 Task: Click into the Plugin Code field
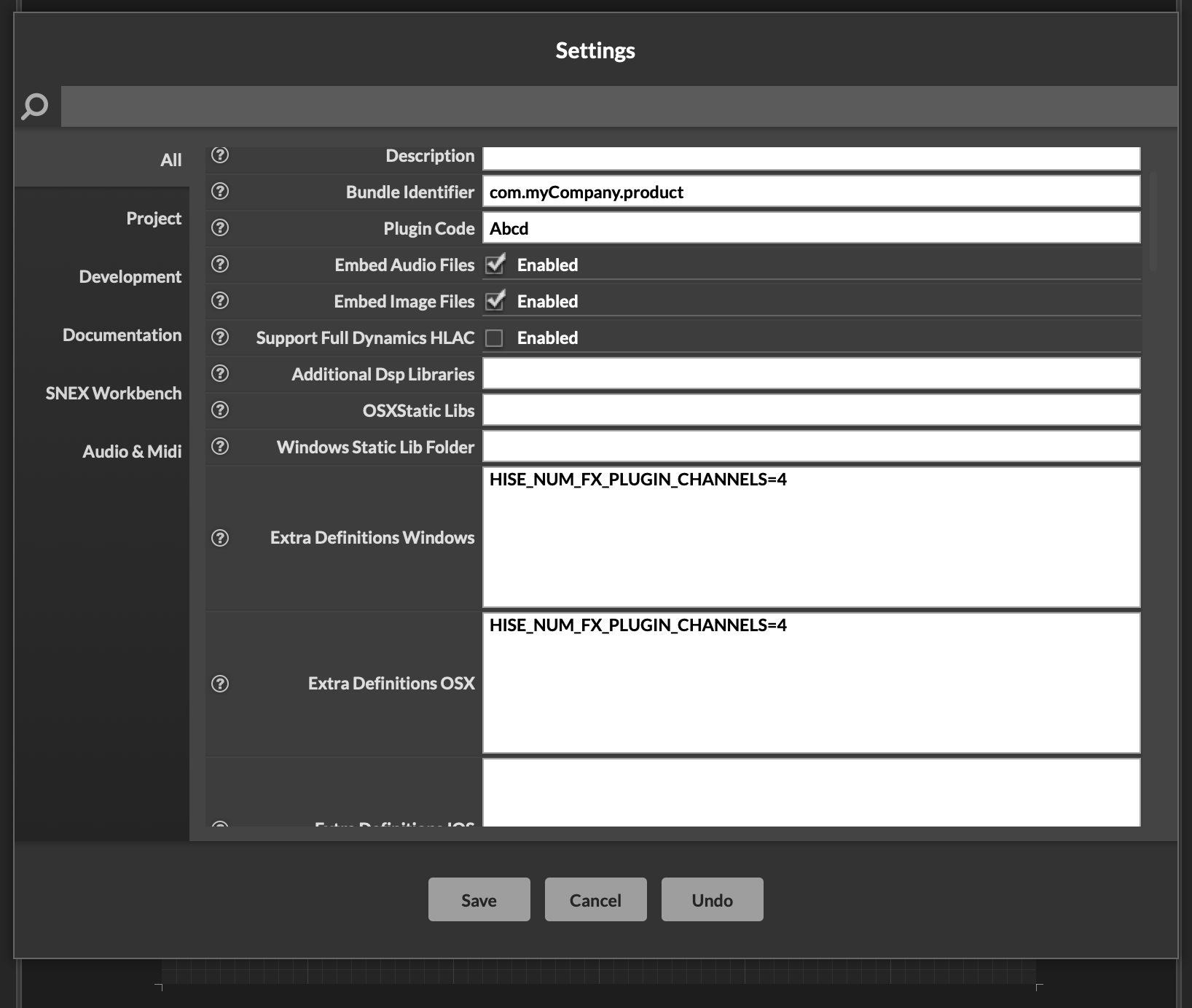click(812, 227)
